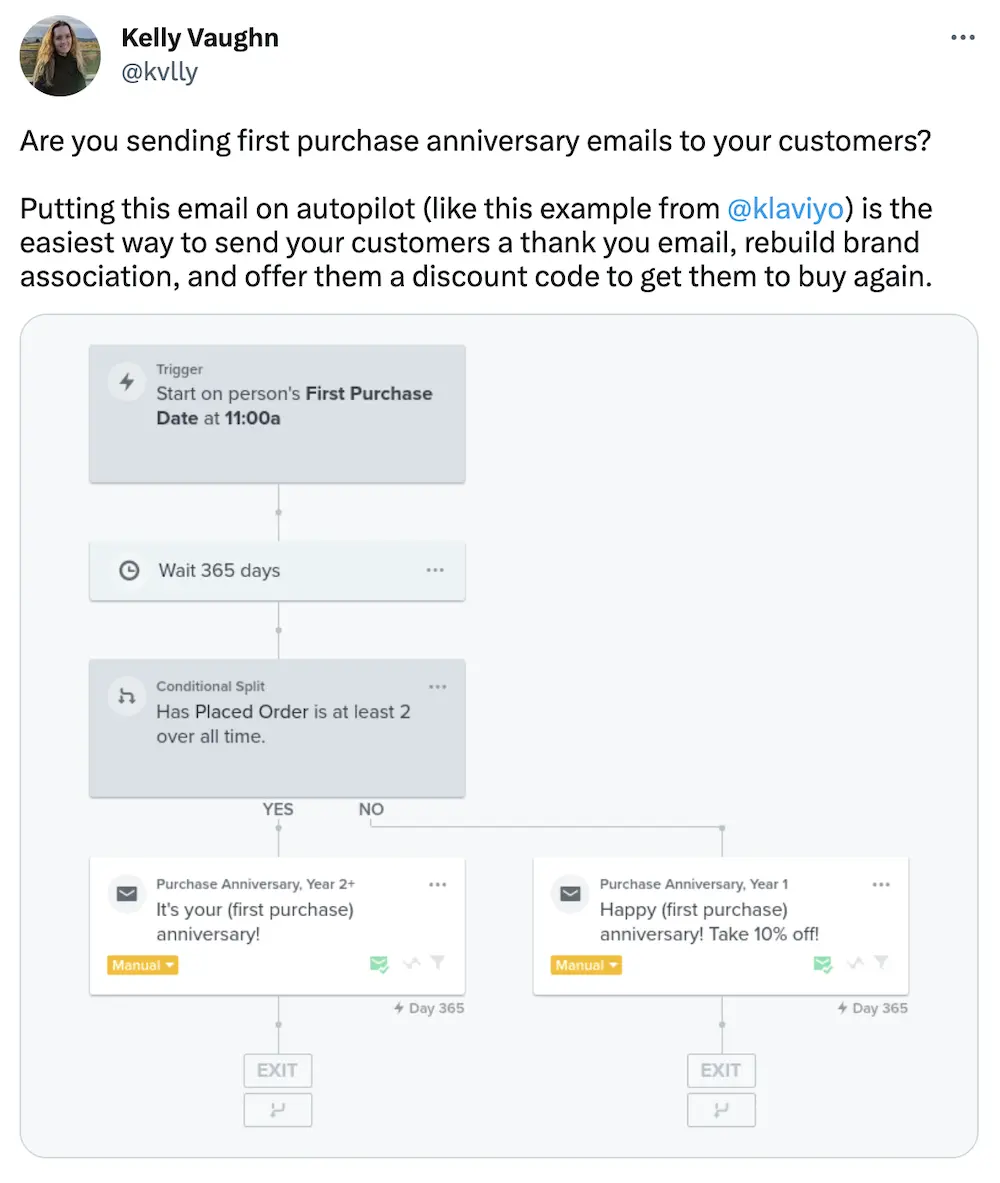Screen dimensions: 1000x1183
Task: Open the tweet's three-dot more menu
Action: pyautogui.click(x=962, y=37)
